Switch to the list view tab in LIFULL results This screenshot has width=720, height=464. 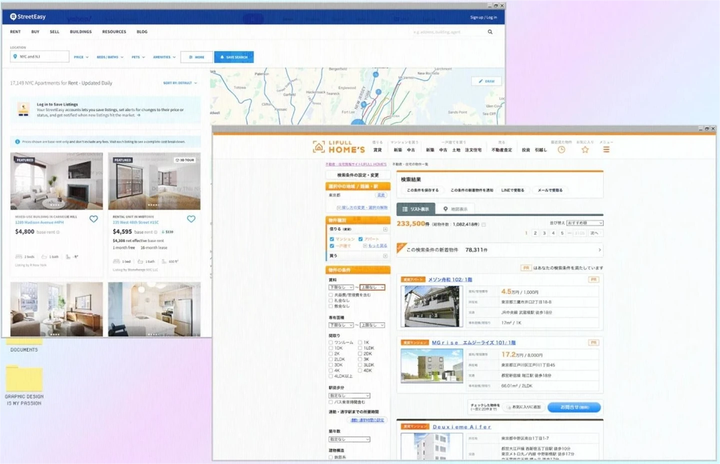pyautogui.click(x=416, y=209)
